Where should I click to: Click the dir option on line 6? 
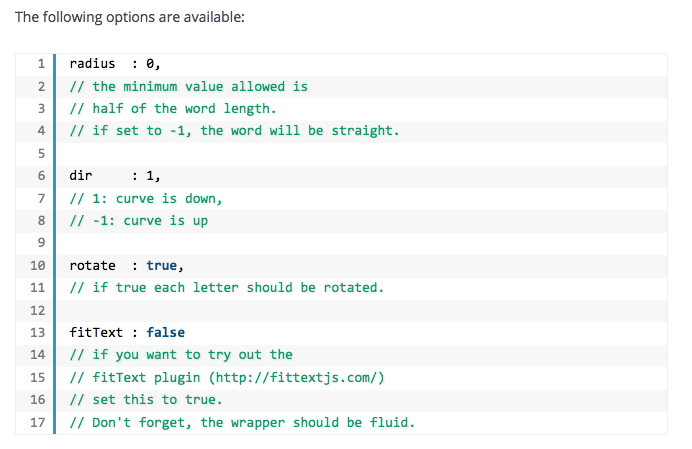point(81,176)
